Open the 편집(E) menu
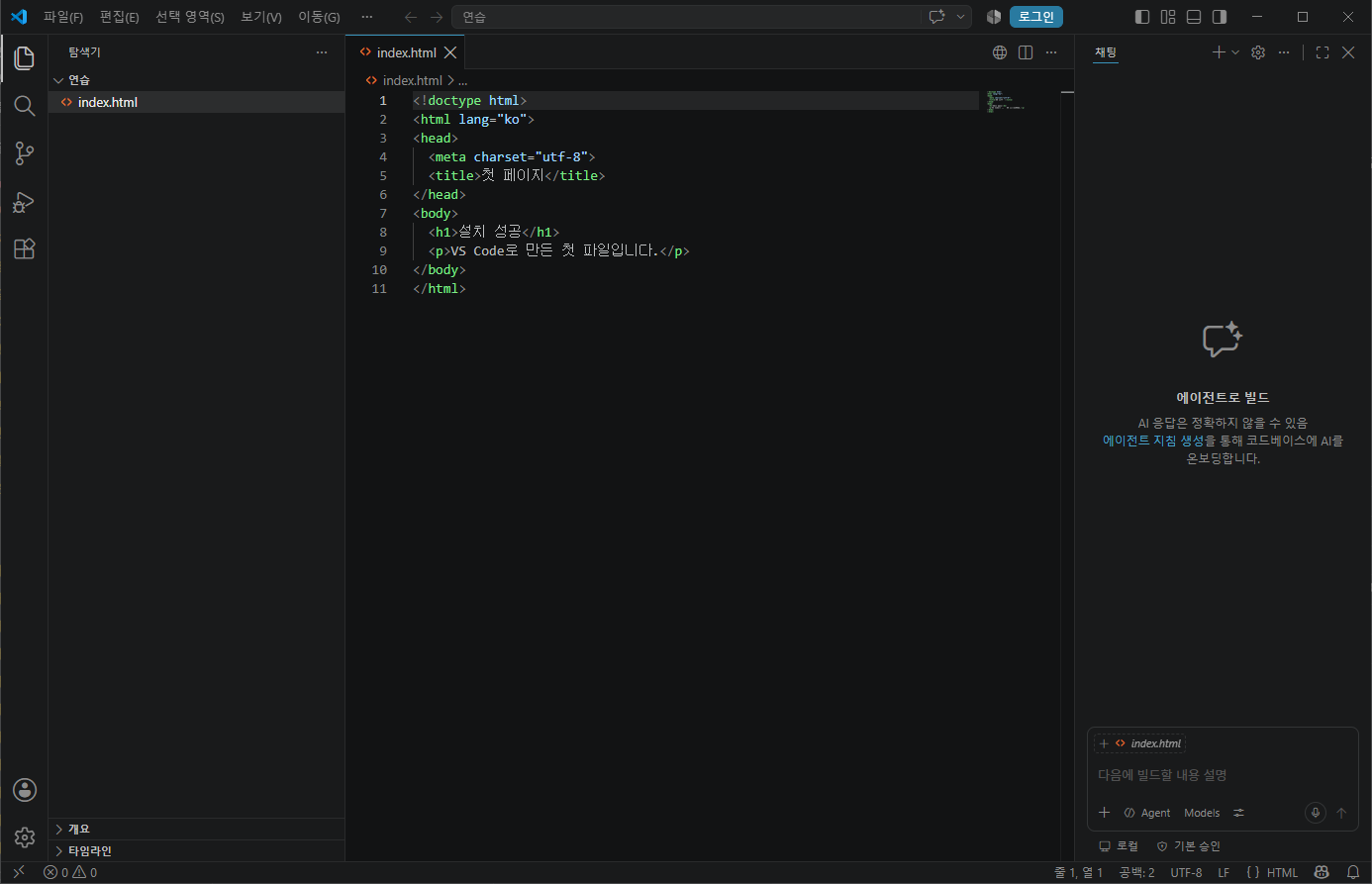Screen dimensions: 1372x884 [x=119, y=17]
